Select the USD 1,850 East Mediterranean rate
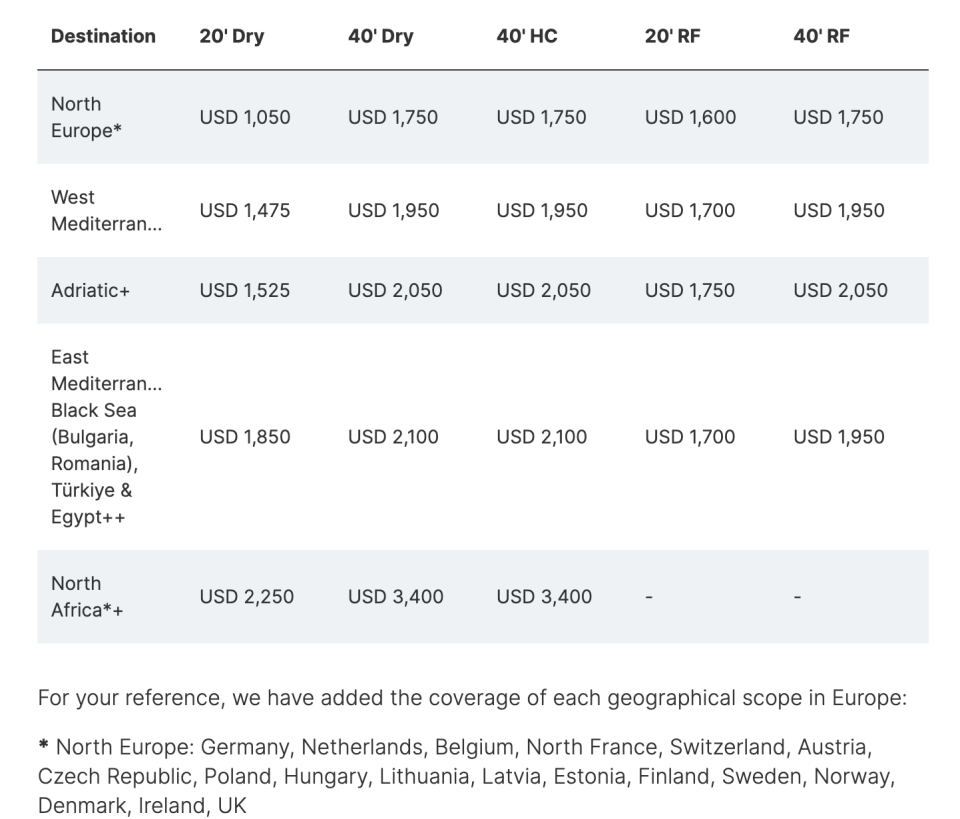Viewport: 960px width, 819px height. pyautogui.click(x=245, y=437)
